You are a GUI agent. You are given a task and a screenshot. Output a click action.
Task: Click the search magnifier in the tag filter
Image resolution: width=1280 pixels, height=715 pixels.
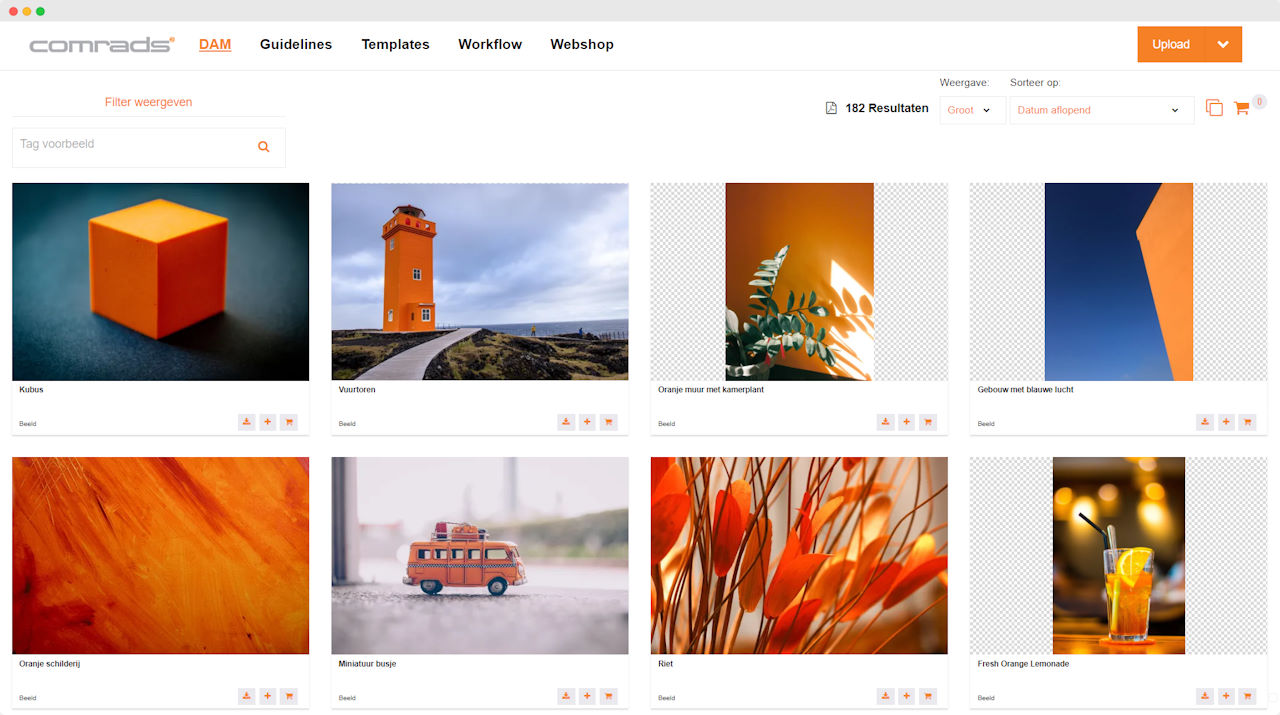tap(263, 146)
